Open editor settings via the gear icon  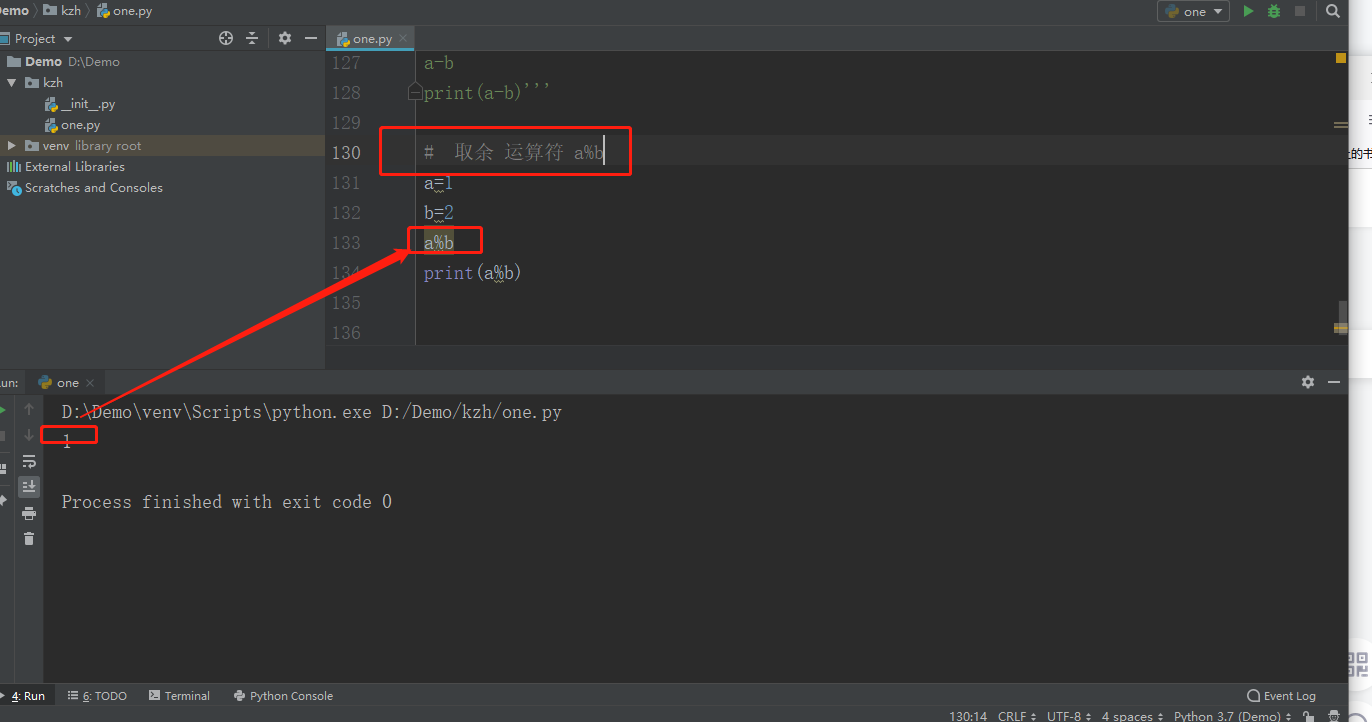tap(285, 37)
